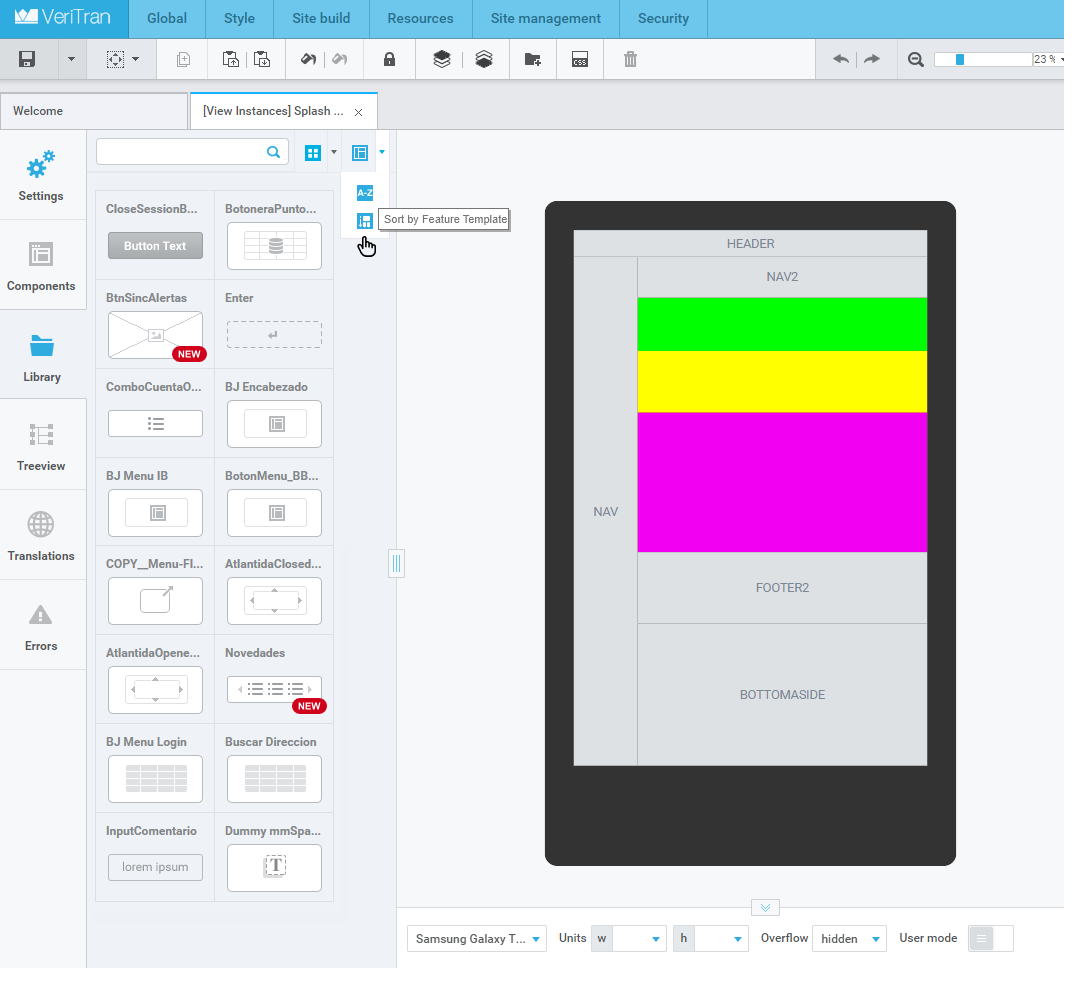1075x1000 pixels.
Task: Click the zoom out magnifier icon
Action: click(x=916, y=60)
